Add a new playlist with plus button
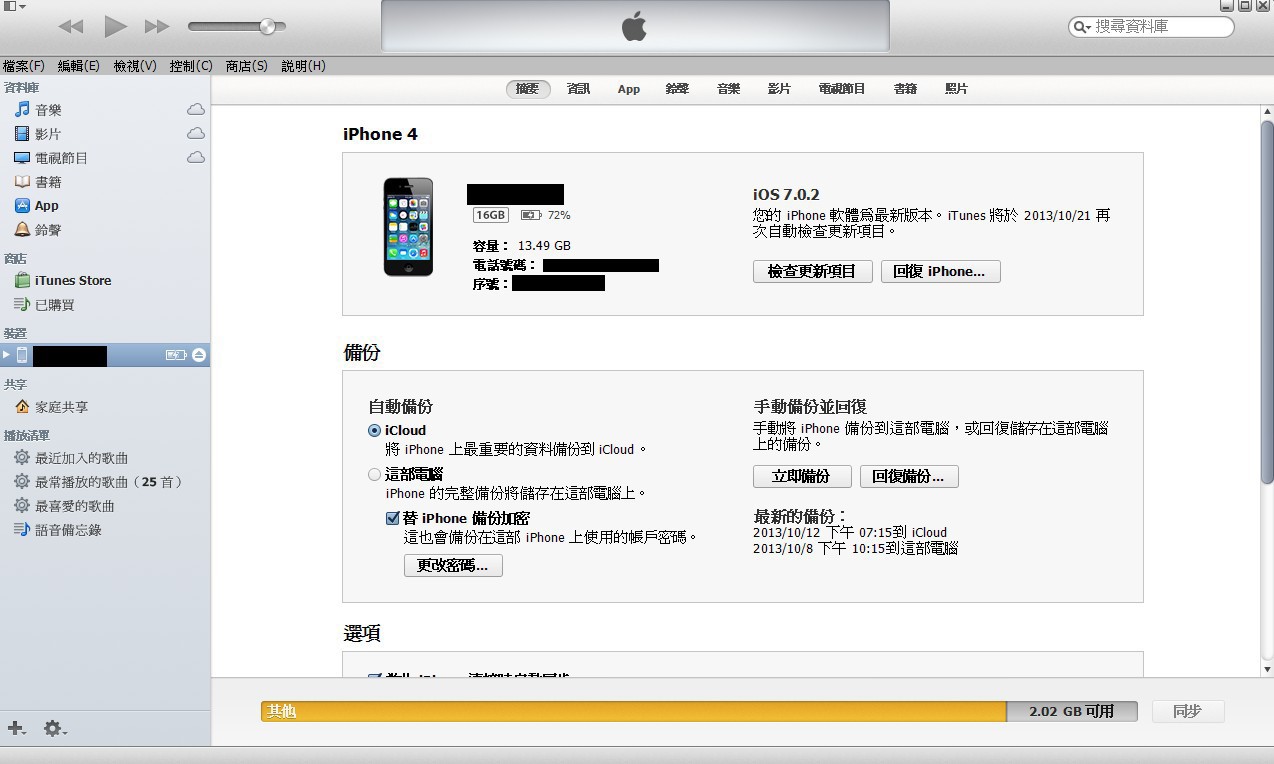The height and width of the screenshot is (764, 1274). (16, 728)
